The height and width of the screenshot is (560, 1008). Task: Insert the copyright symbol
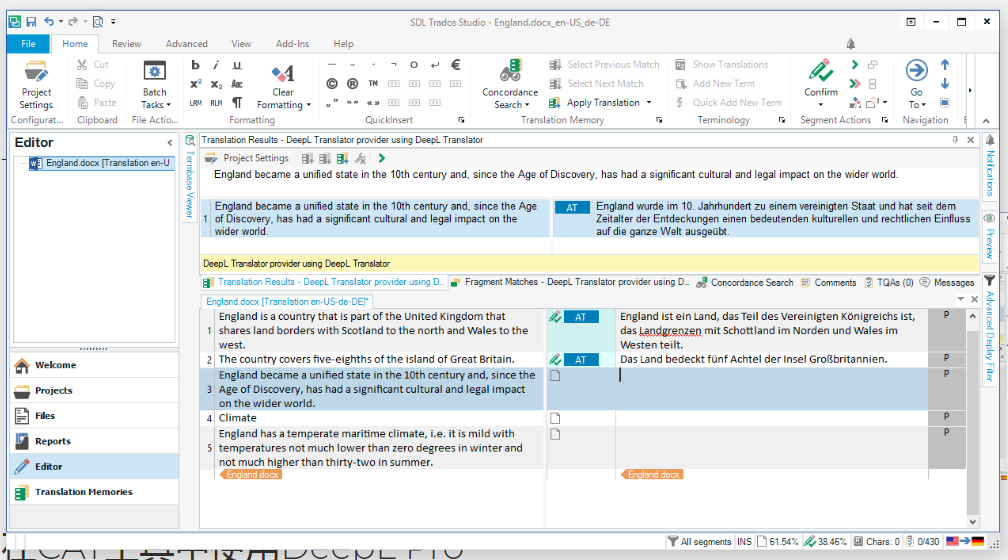[332, 84]
